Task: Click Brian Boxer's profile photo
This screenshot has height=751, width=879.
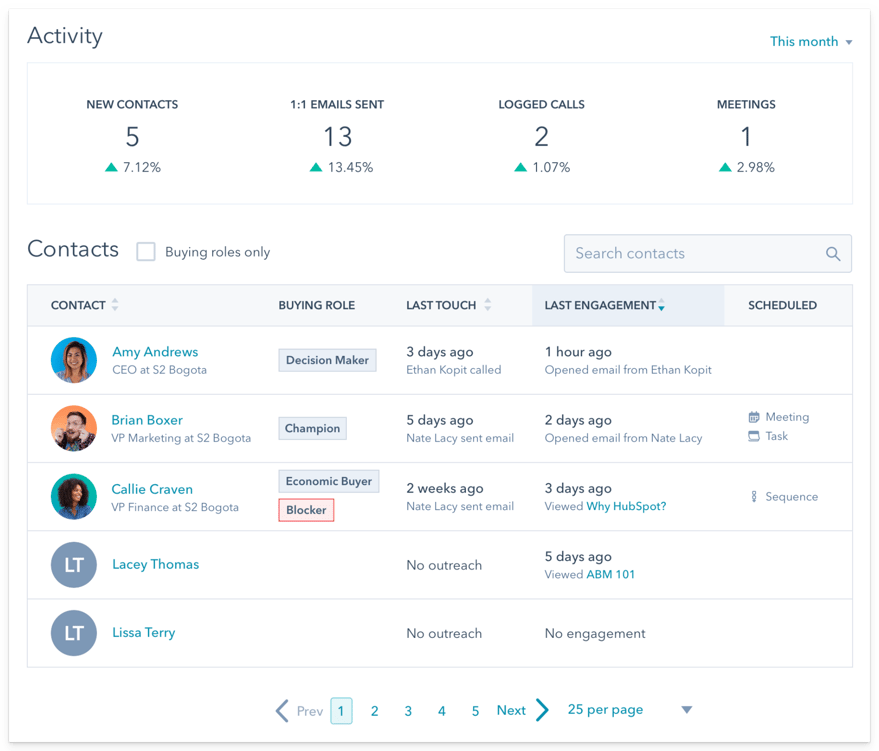Action: pyautogui.click(x=73, y=428)
